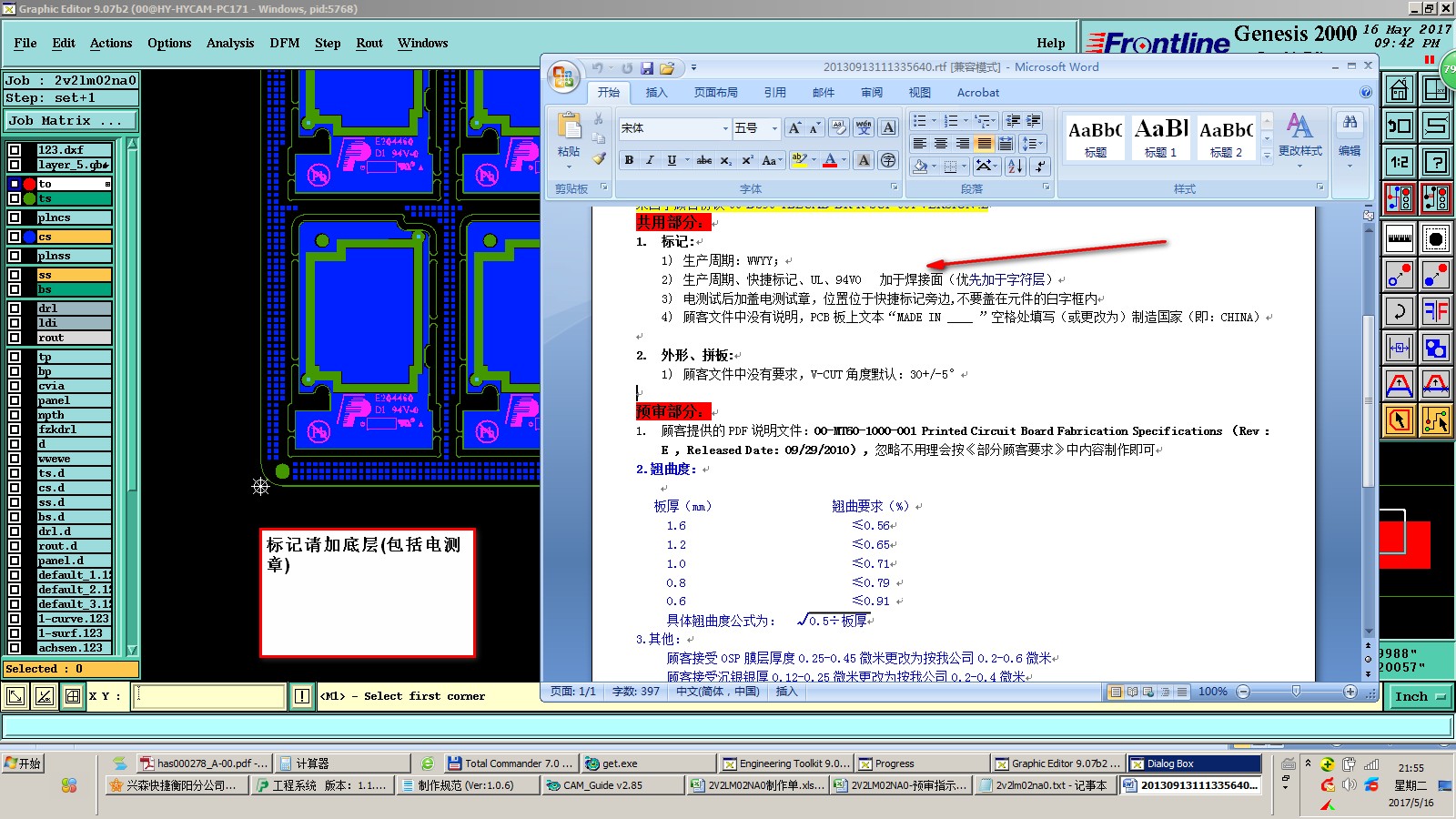This screenshot has width=1456, height=819.
Task: Select the ruler measurement tool
Action: [1400, 238]
